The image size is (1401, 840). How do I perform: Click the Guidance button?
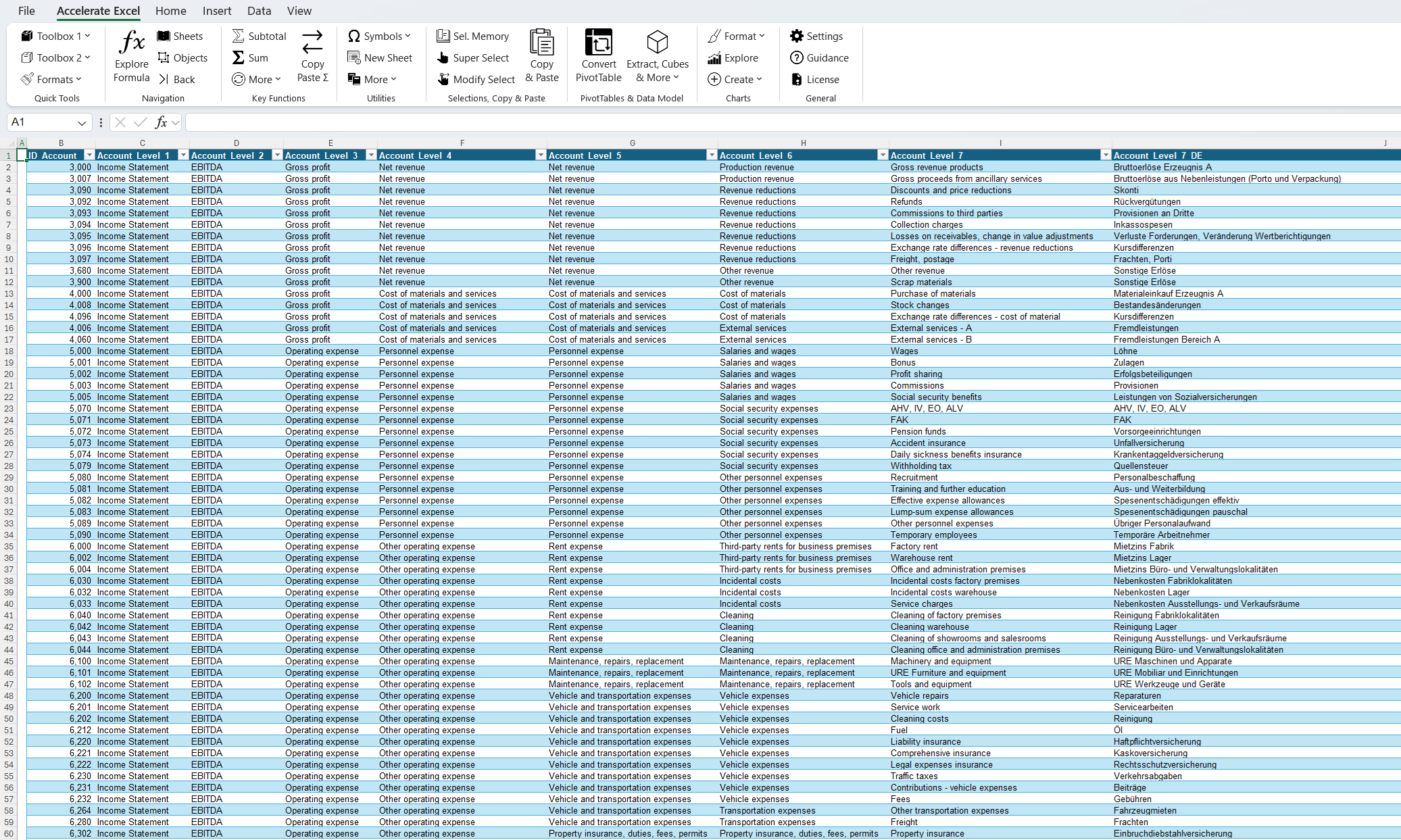point(819,58)
